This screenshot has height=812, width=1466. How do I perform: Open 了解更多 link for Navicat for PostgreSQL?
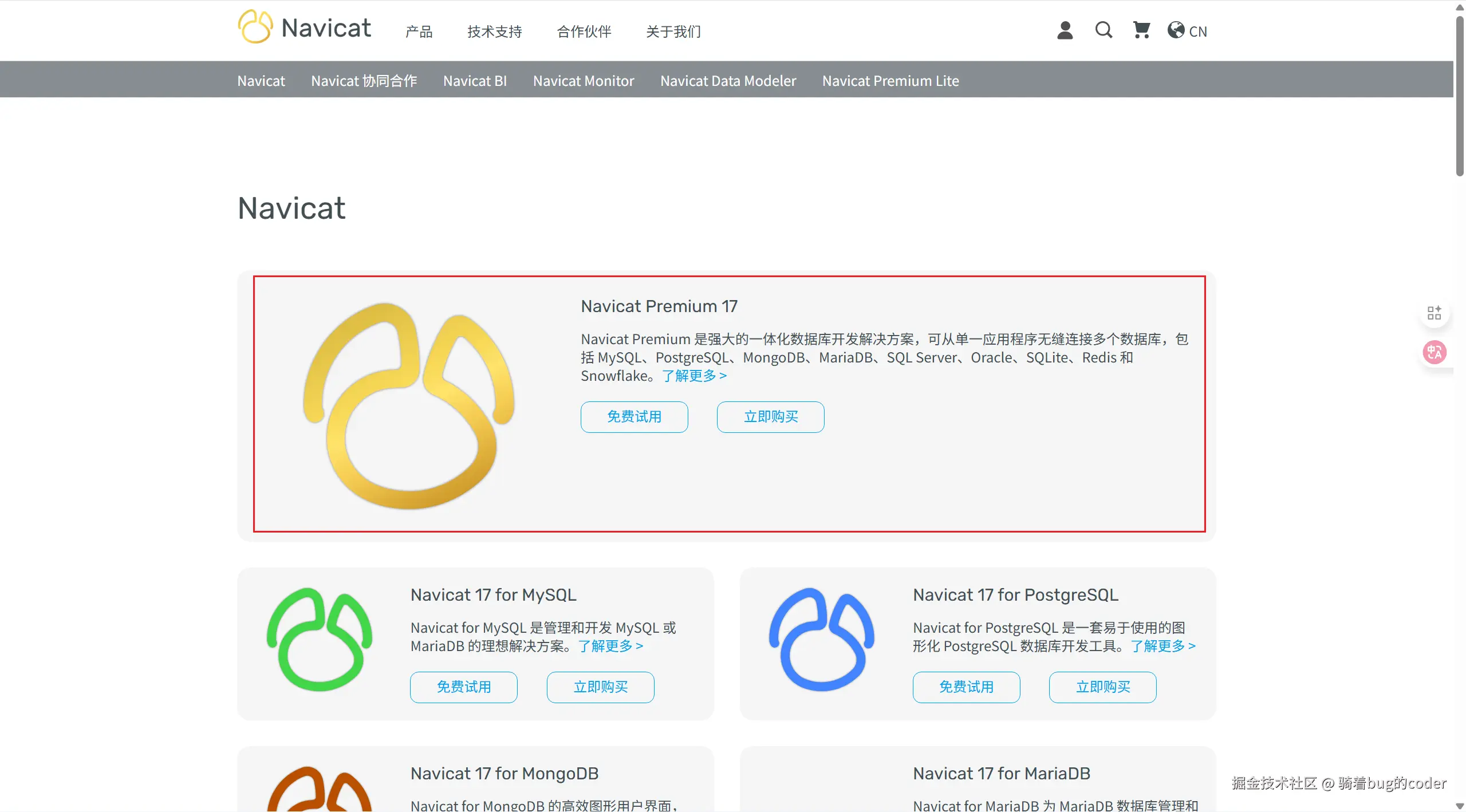pyautogui.click(x=1162, y=646)
